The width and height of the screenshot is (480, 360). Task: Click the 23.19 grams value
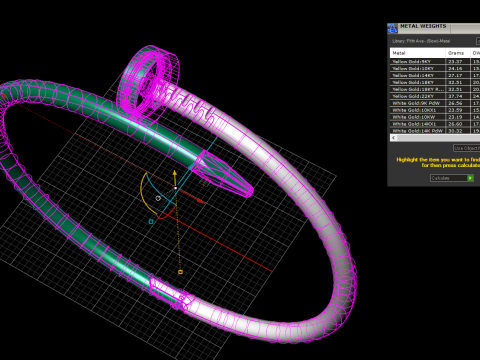tap(455, 117)
